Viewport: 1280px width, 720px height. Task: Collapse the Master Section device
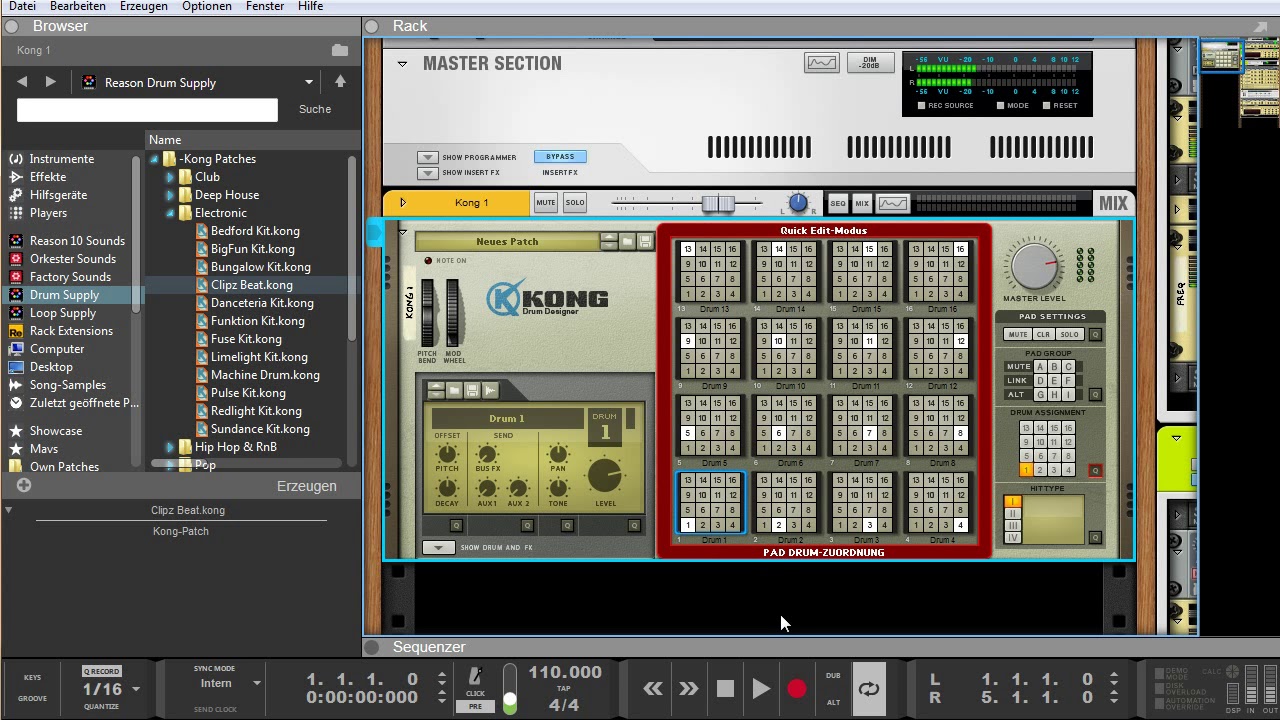(x=402, y=64)
